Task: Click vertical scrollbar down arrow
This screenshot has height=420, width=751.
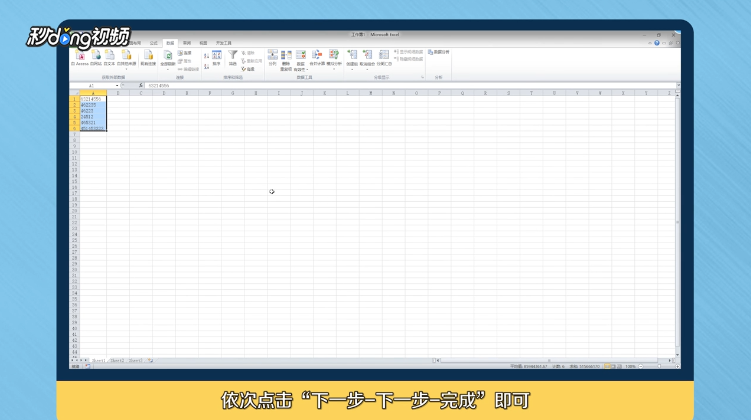Action: pyautogui.click(x=678, y=355)
